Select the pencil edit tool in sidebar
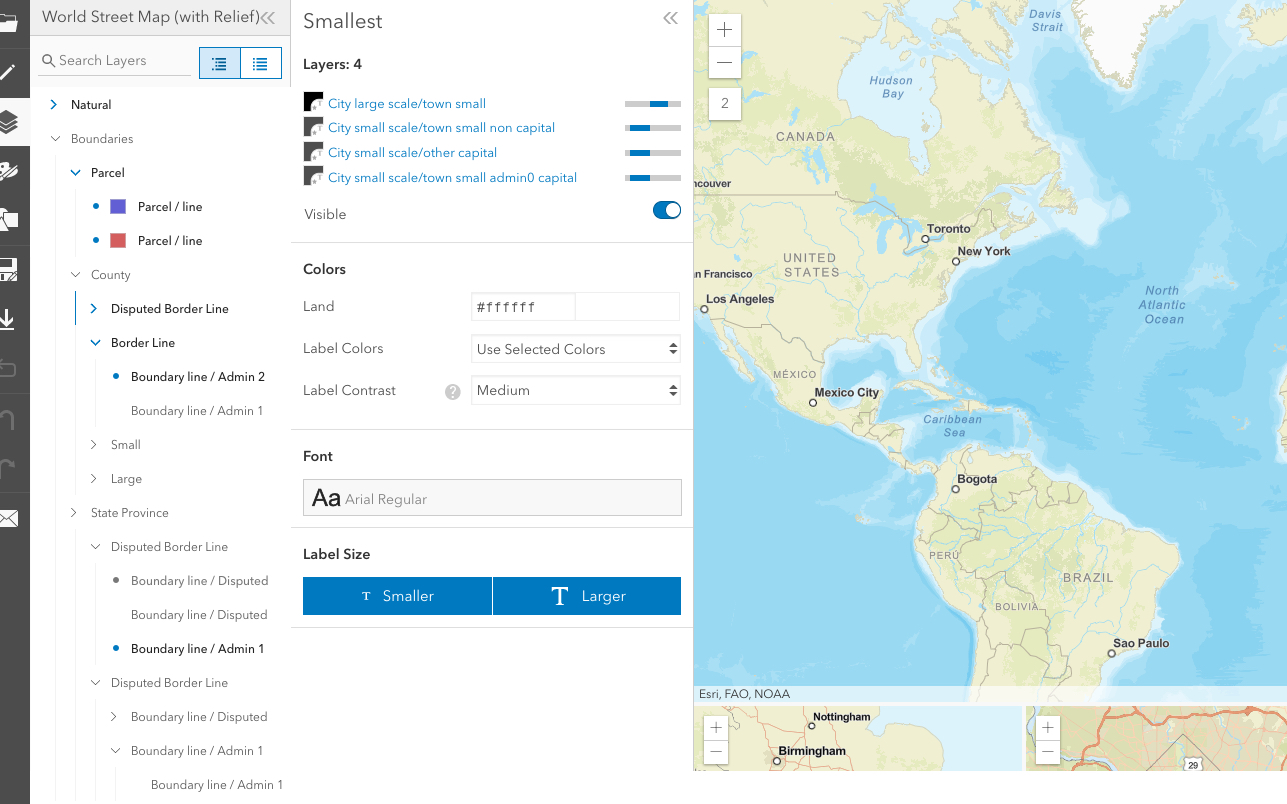This screenshot has height=804, width=1287. (x=8, y=72)
